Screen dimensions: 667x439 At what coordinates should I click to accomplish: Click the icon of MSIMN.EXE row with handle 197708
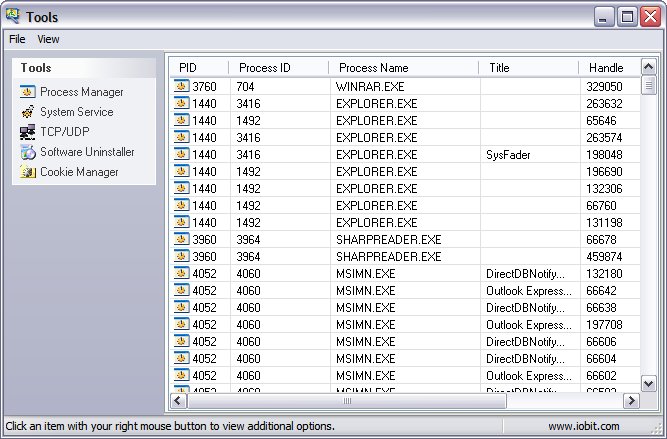point(182,324)
